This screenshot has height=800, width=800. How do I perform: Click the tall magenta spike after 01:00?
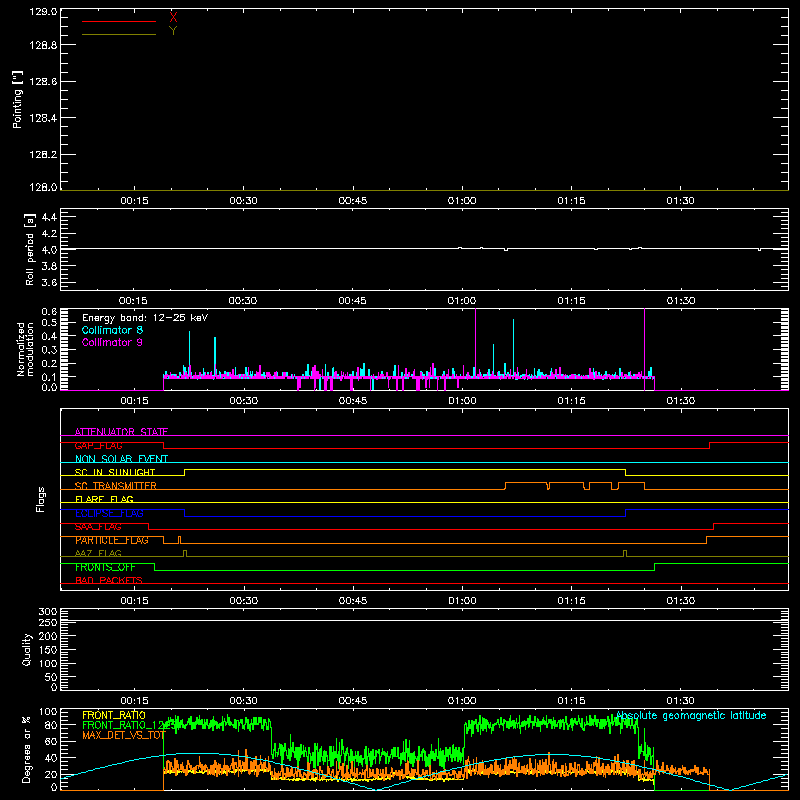(476, 342)
